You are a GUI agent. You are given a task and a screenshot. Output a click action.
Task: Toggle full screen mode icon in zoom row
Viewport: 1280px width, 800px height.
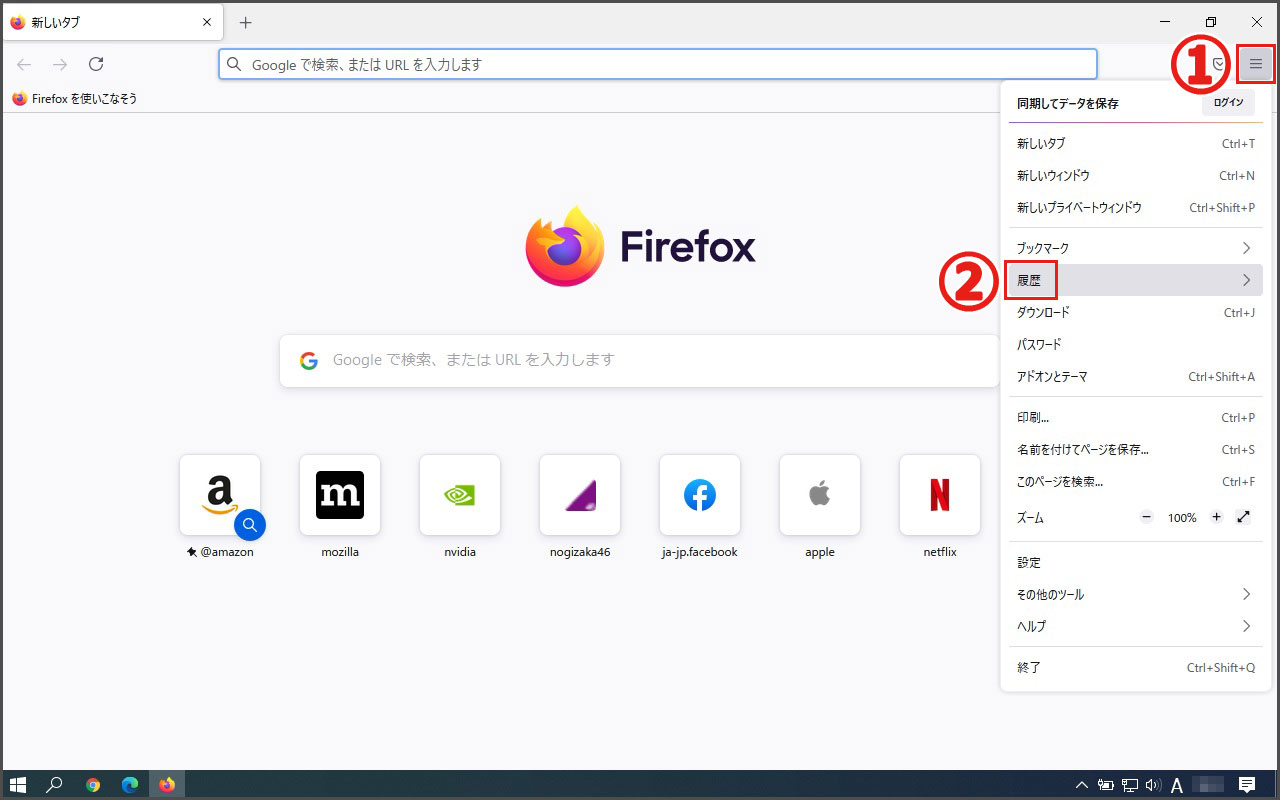[1243, 517]
